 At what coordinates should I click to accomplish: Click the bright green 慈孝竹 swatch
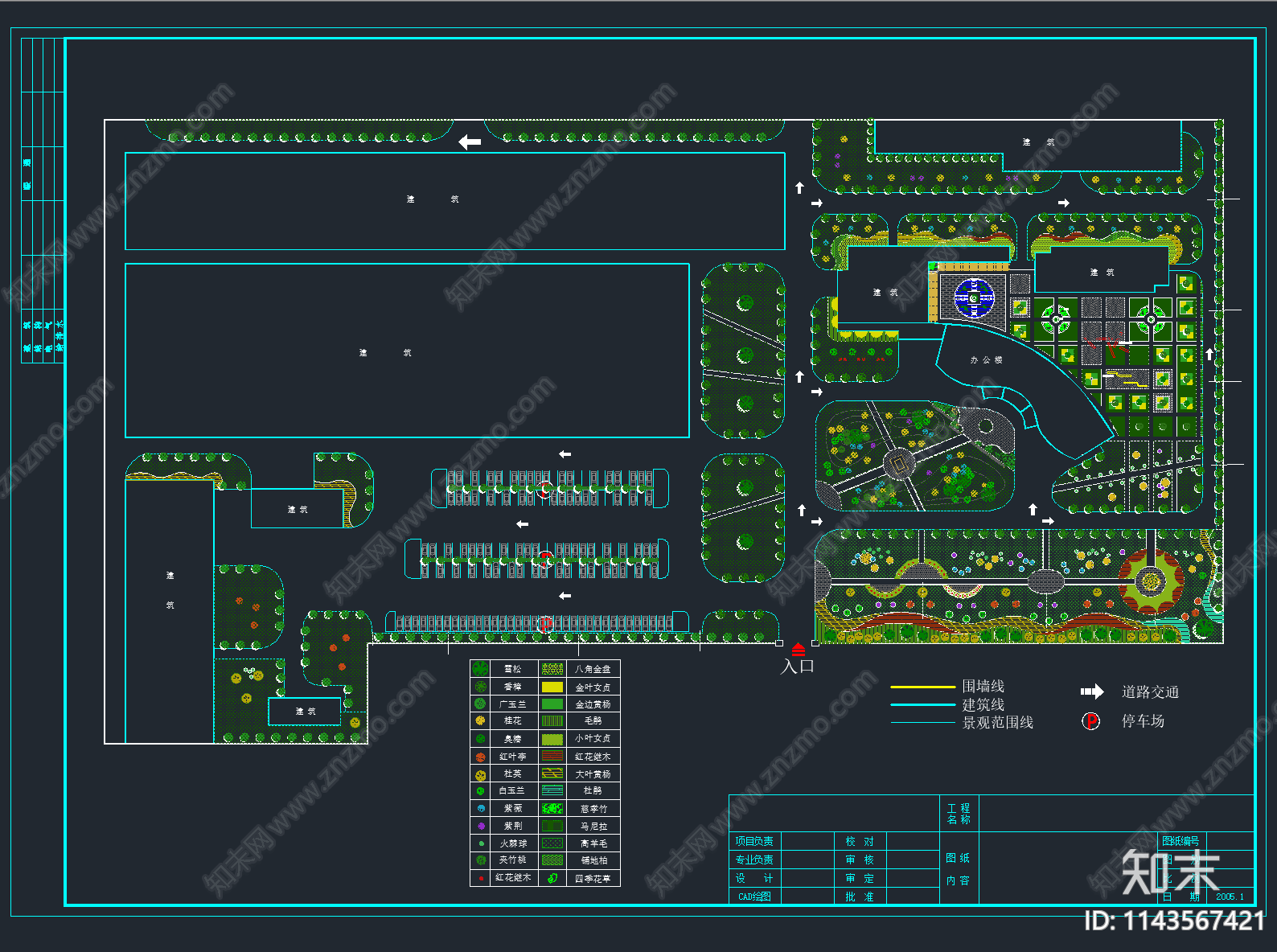(552, 808)
